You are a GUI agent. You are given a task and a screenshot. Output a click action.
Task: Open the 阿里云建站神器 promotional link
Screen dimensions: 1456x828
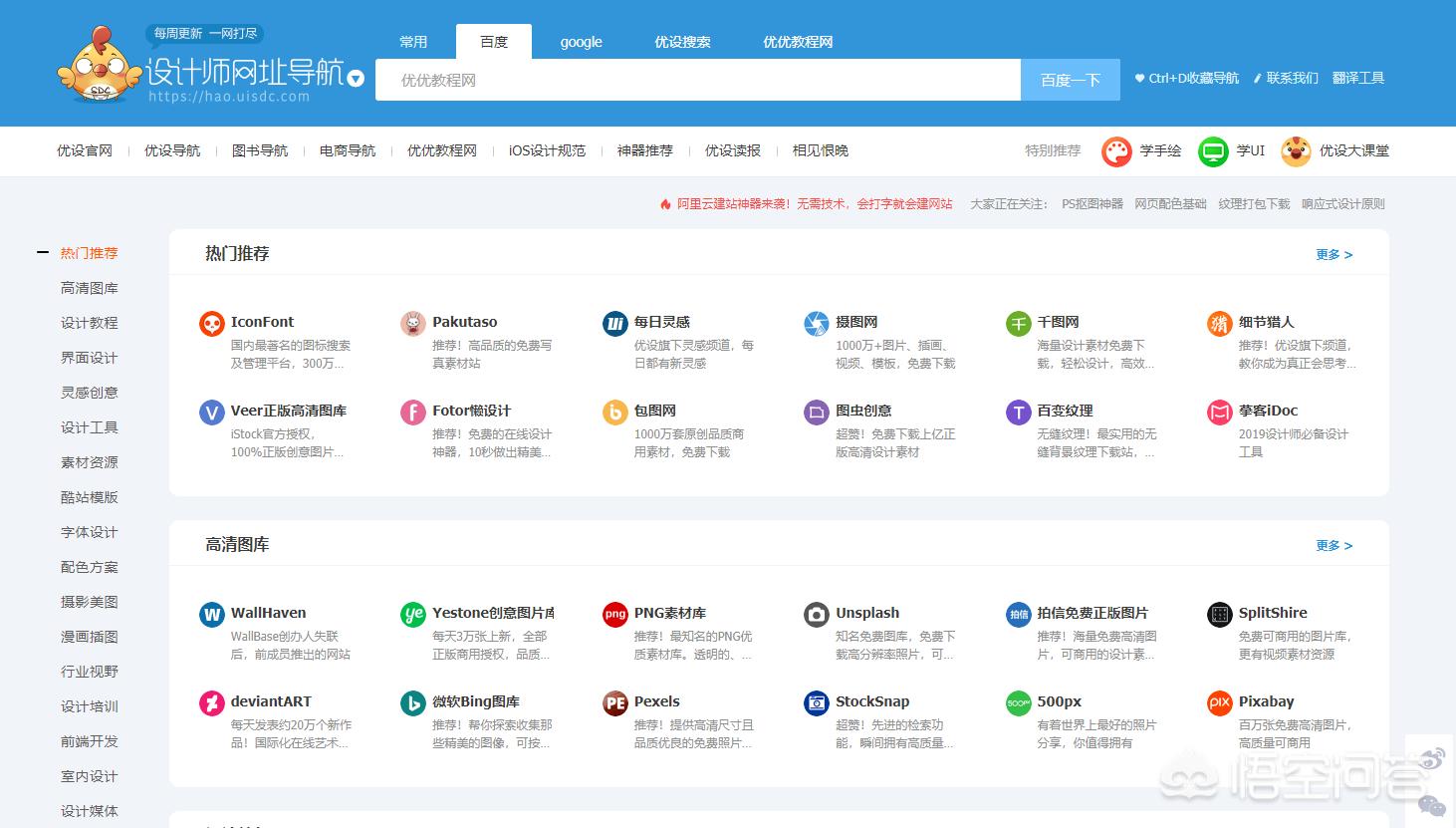[x=814, y=204]
